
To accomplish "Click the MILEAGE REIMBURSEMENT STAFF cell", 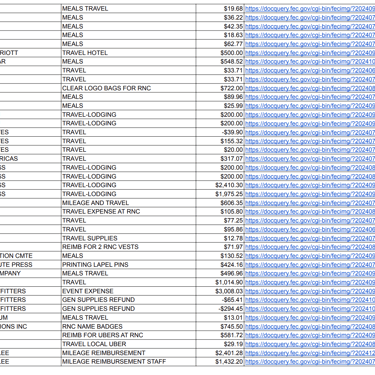I will coord(129,362).
